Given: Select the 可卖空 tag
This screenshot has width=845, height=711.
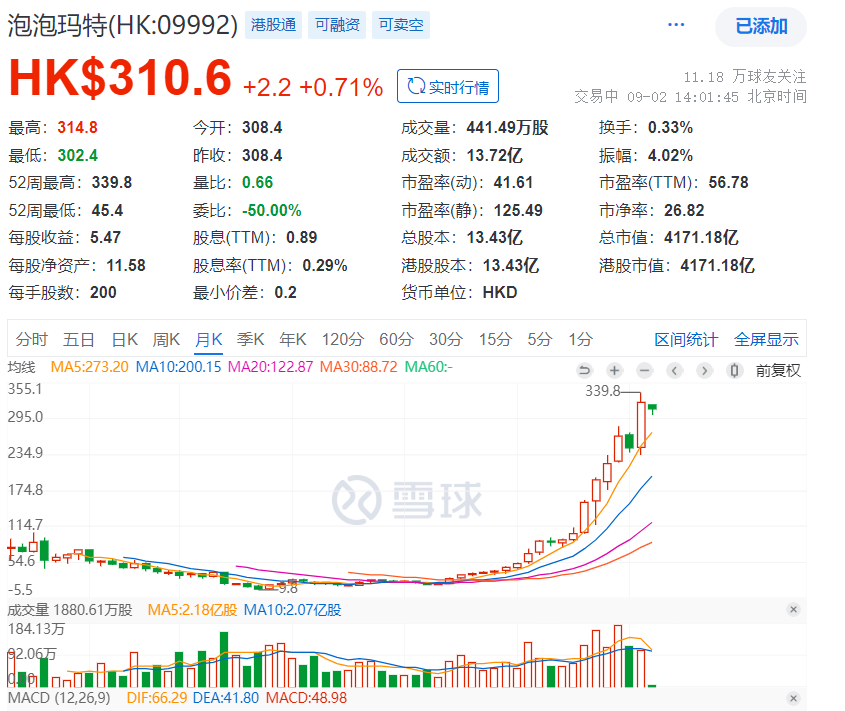Looking at the screenshot, I should [400, 25].
